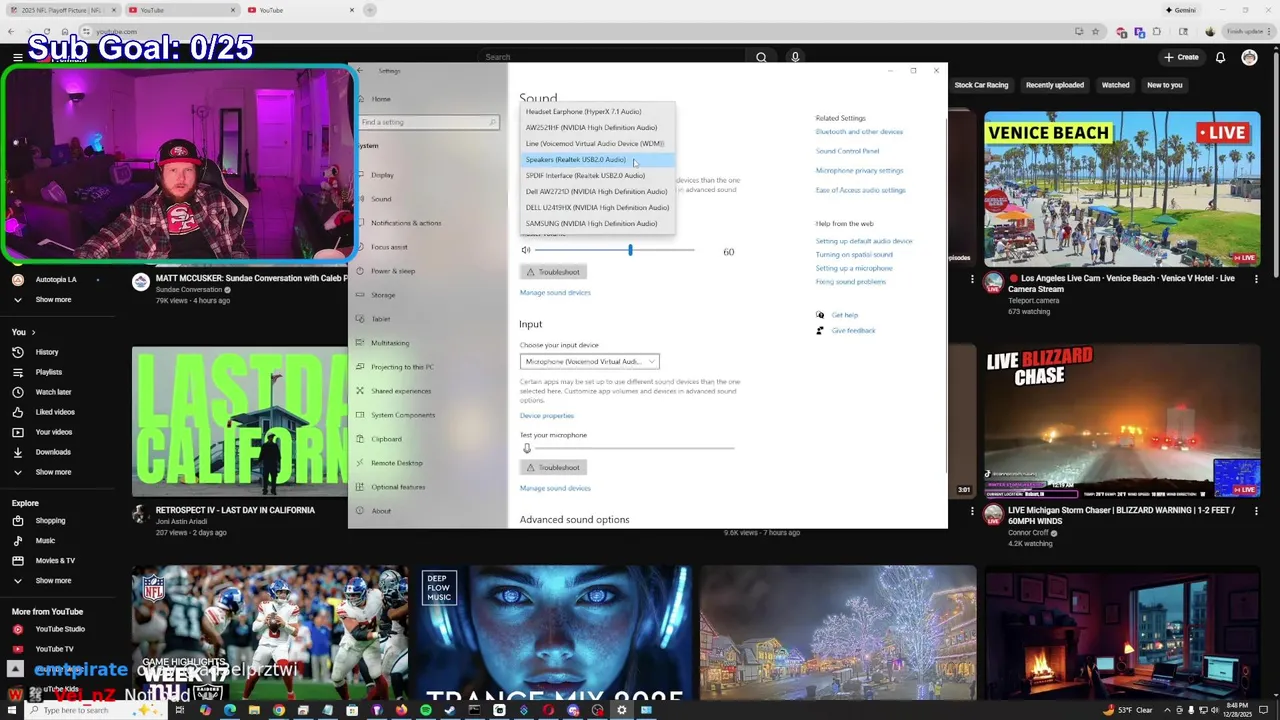Open Bluetooth and other devices link
Image resolution: width=1280 pixels, height=720 pixels.
click(x=859, y=132)
